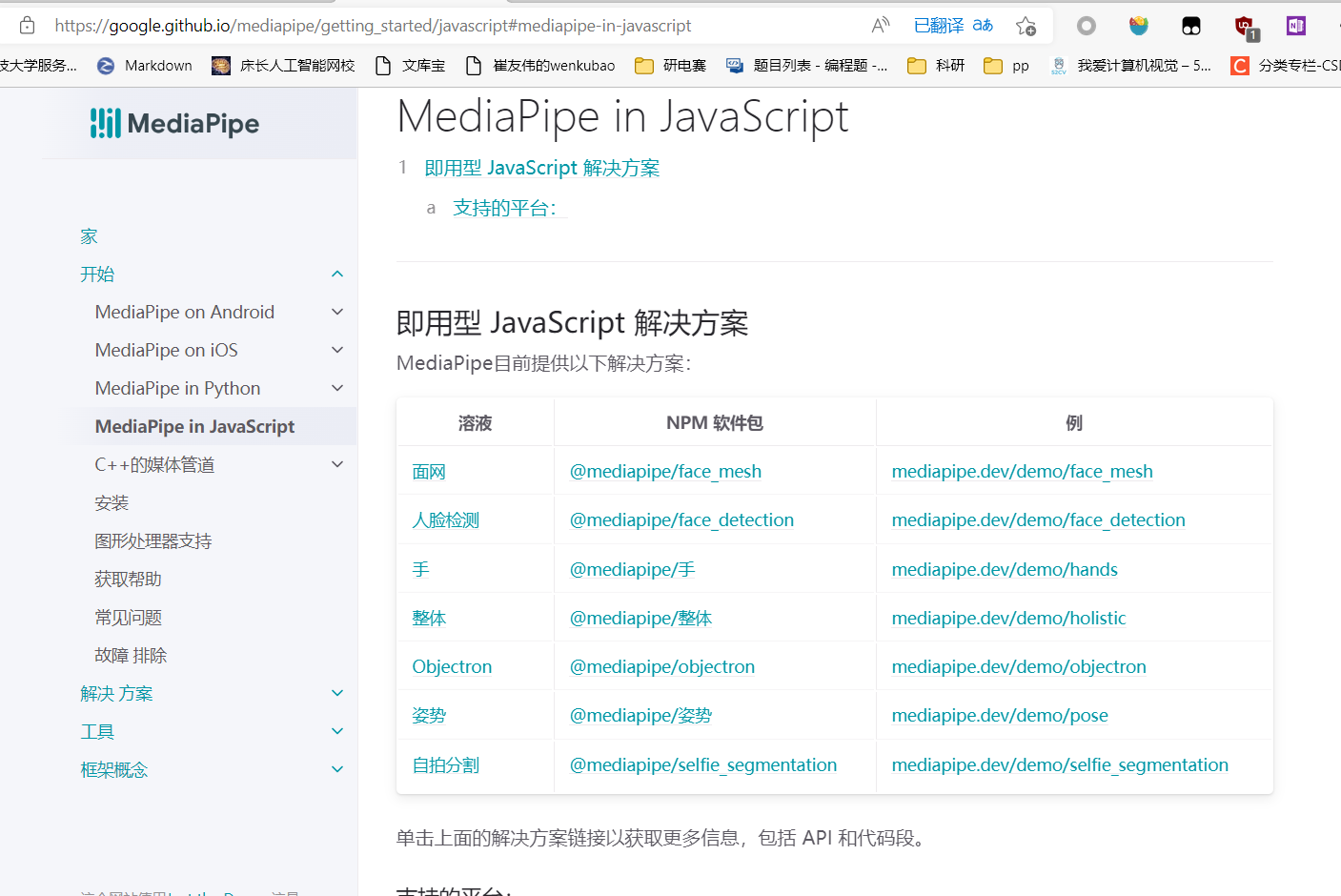Screen dimensions: 1341x896
Task: Click the page info icon left of the address bar
Action: point(26,26)
